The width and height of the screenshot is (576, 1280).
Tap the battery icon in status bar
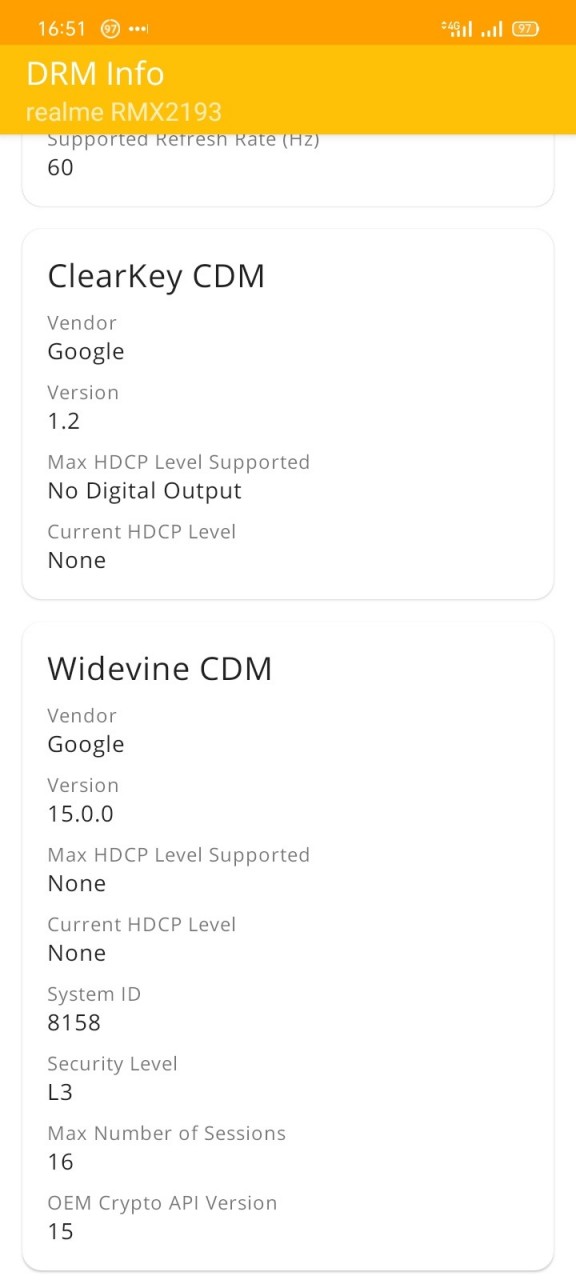pos(525,29)
